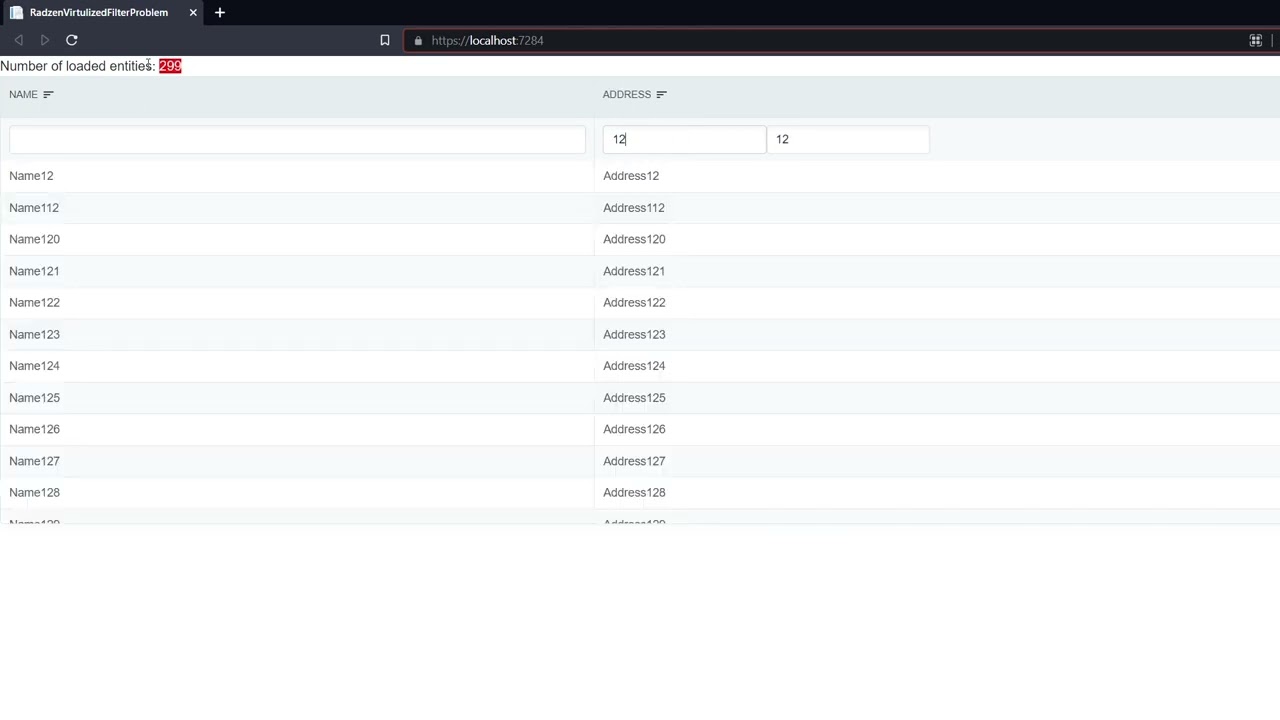Open the ADDRESS column filter icon
This screenshot has width=1280, height=720.
(661, 94)
